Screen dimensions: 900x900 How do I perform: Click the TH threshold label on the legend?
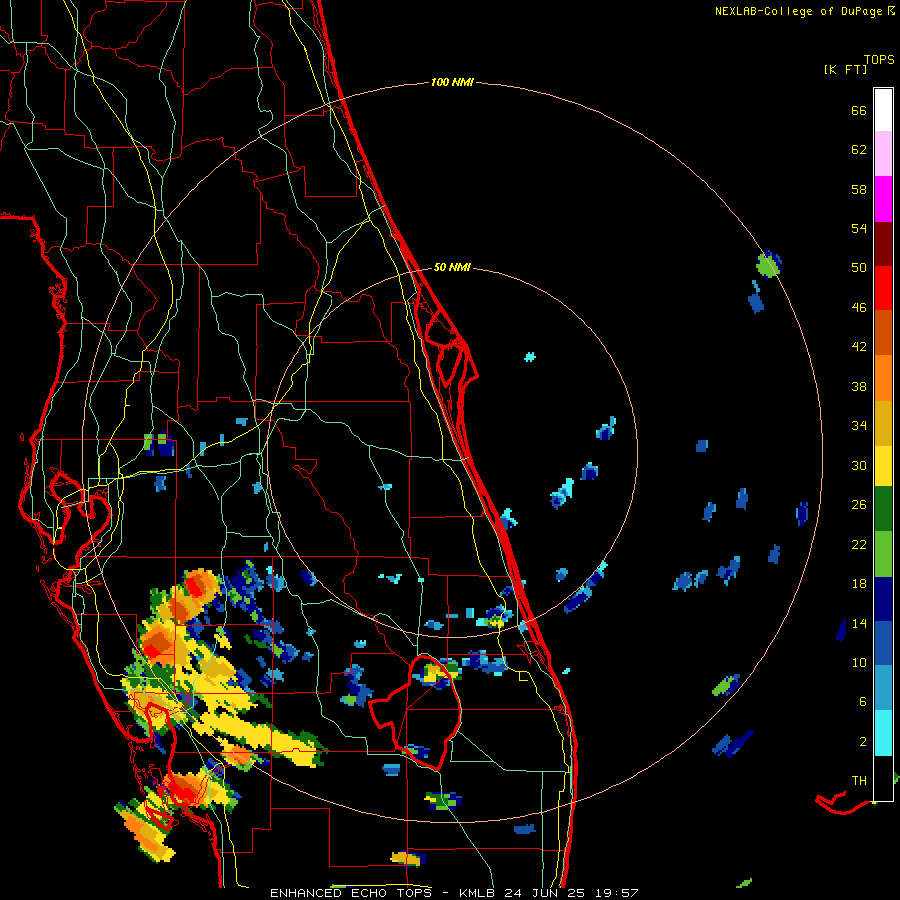859,781
